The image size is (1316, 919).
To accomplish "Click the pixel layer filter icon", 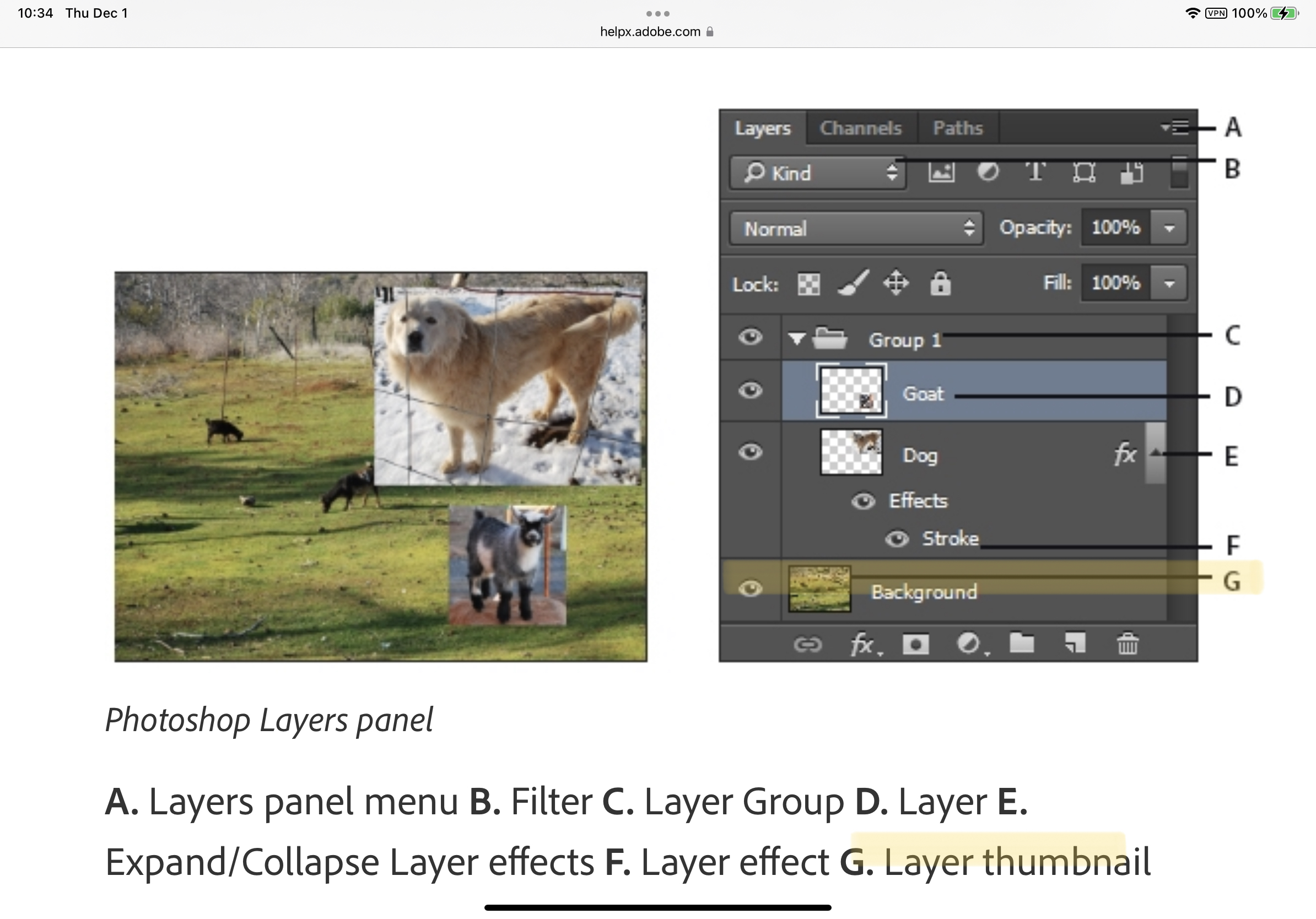I will point(941,172).
